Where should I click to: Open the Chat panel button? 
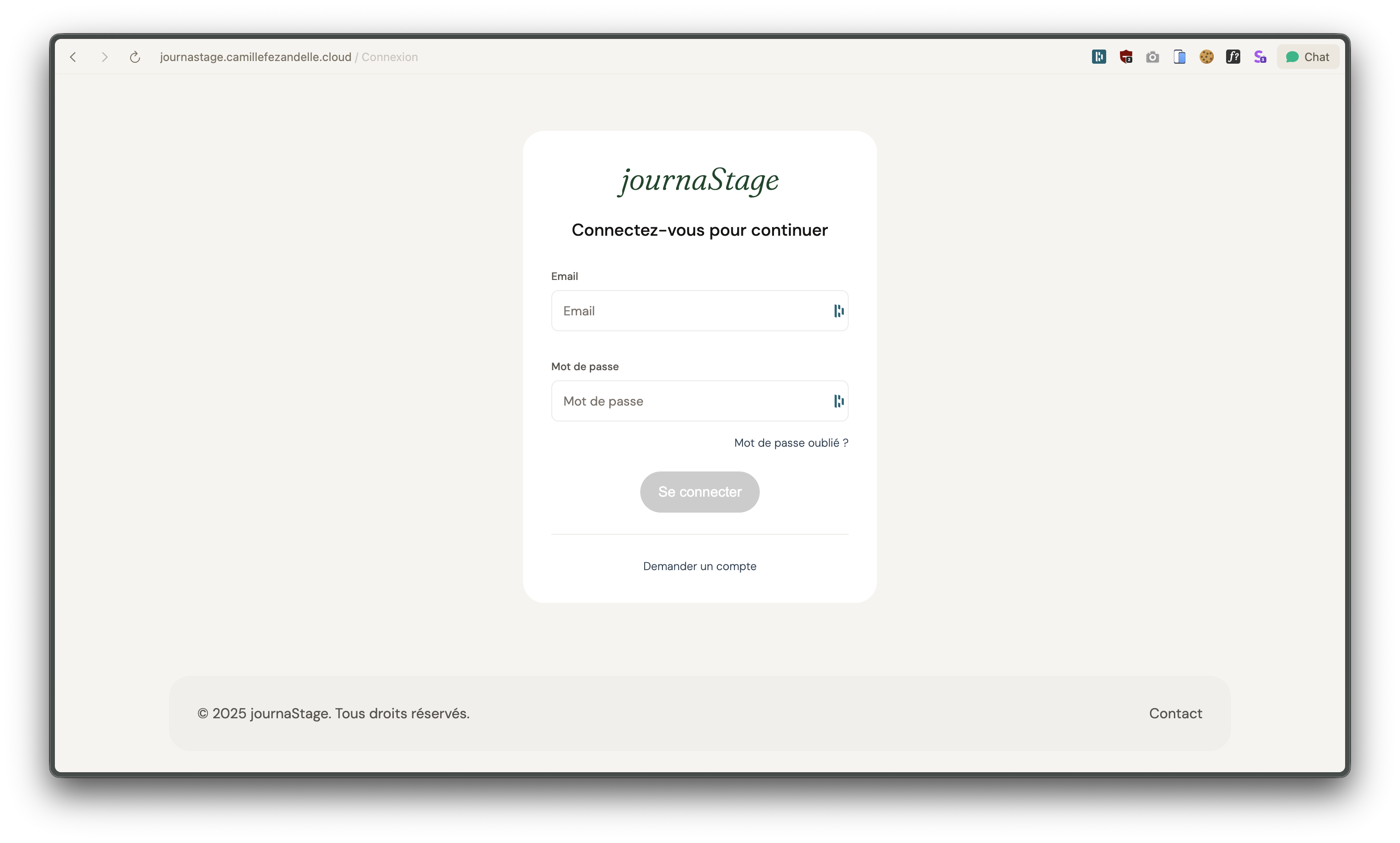pos(1308,57)
